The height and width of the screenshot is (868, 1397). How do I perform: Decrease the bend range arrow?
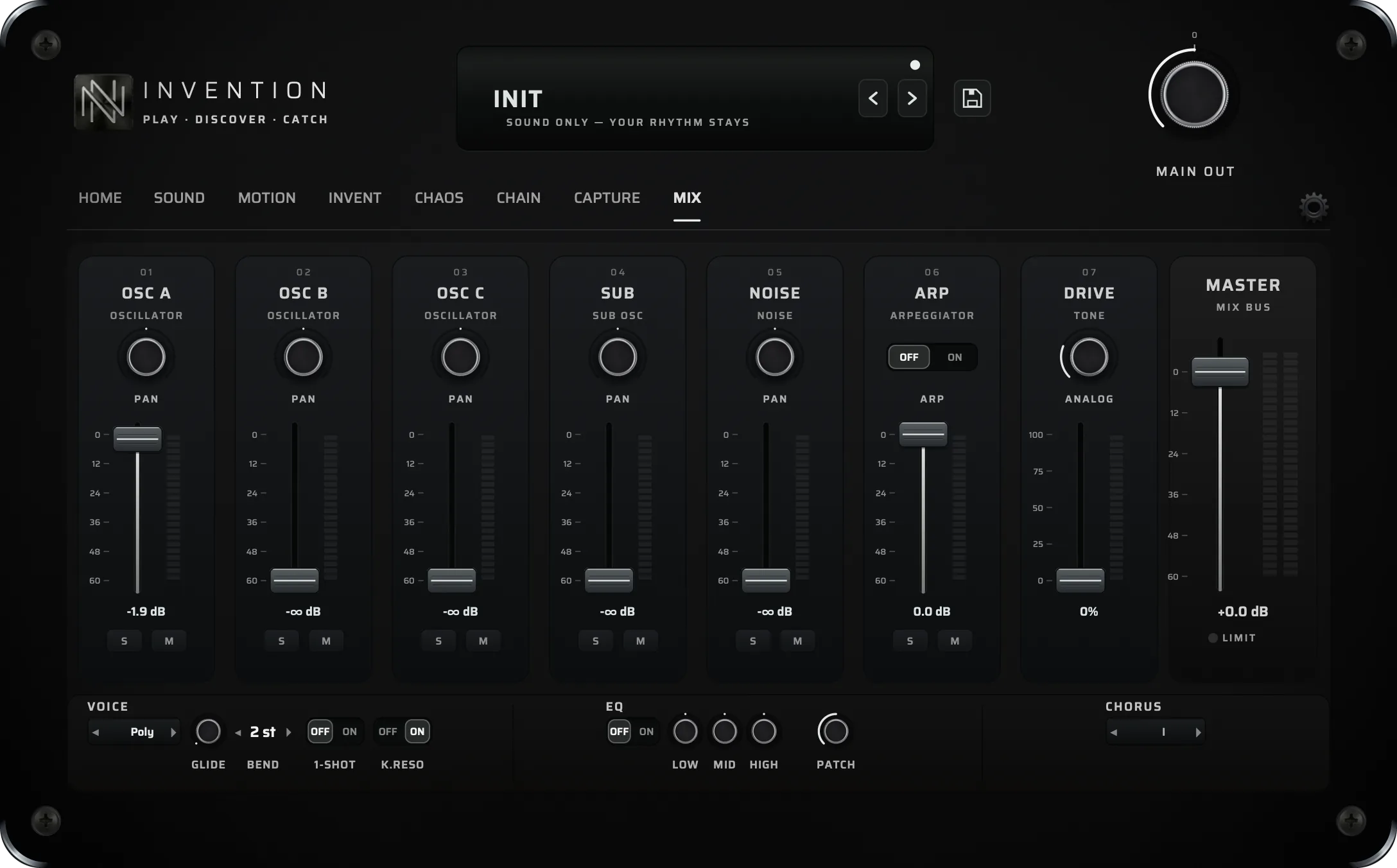point(238,732)
